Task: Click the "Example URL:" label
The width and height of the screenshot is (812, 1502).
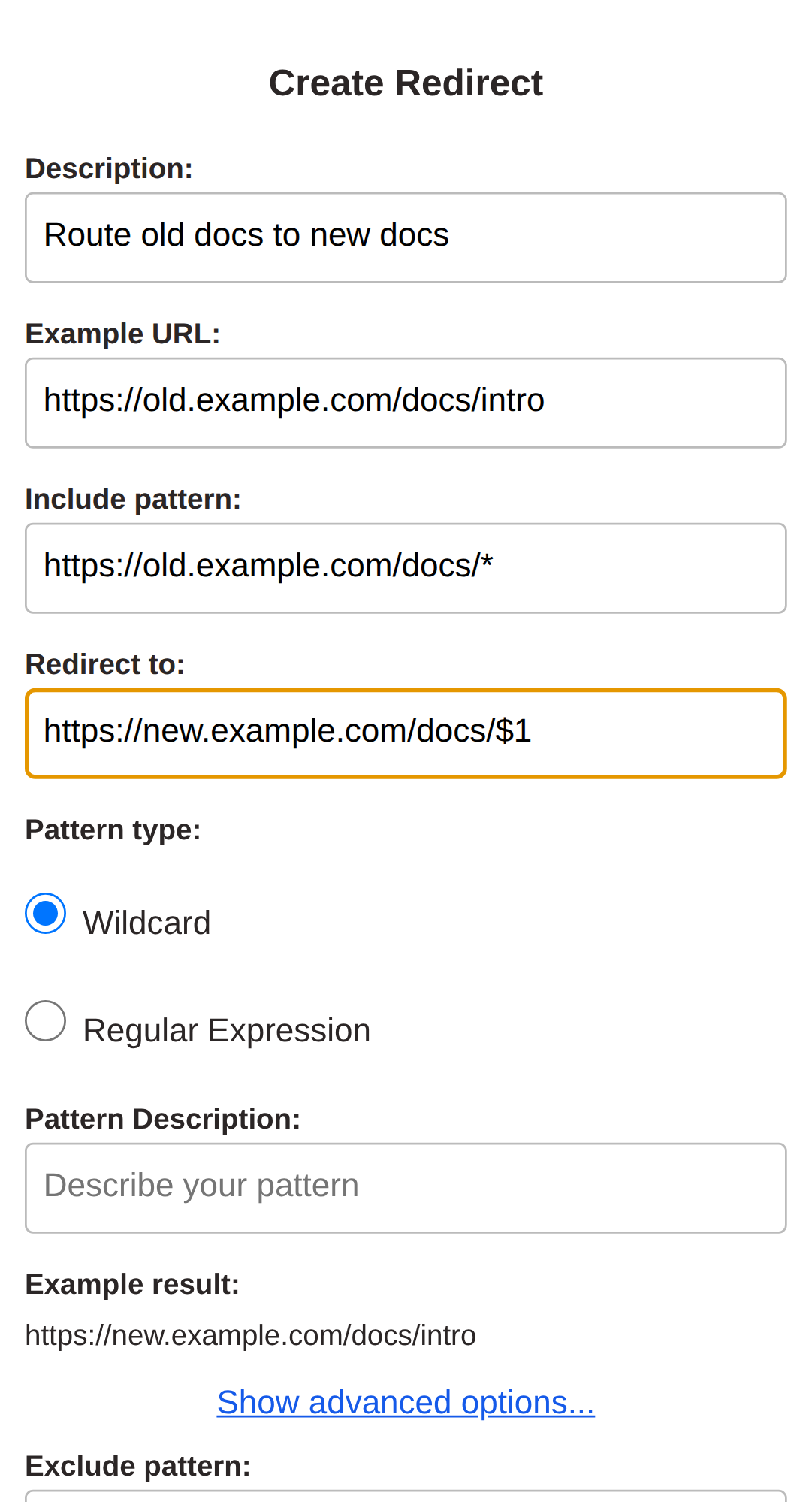Action: point(122,334)
